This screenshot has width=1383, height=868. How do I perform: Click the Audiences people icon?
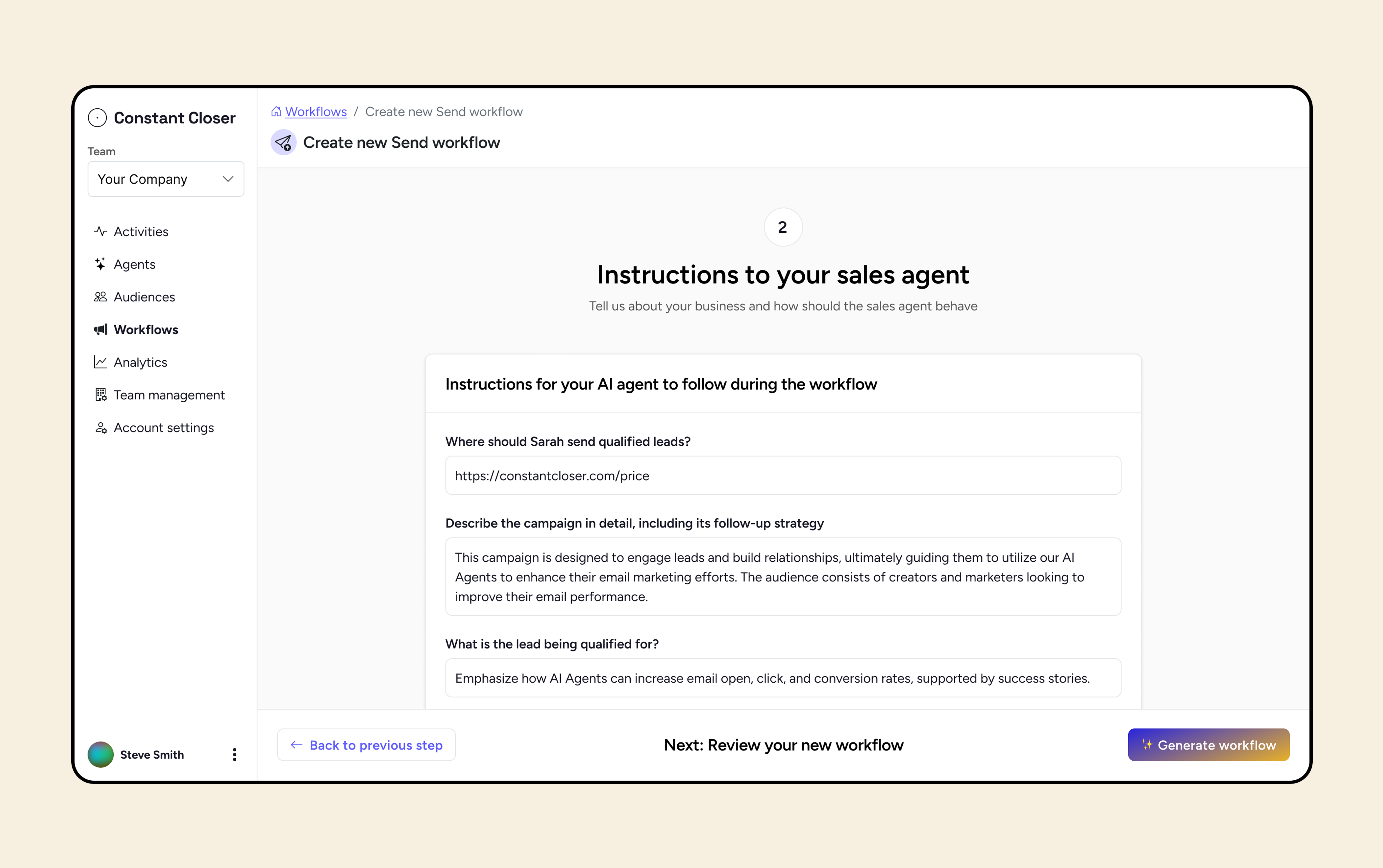click(100, 297)
